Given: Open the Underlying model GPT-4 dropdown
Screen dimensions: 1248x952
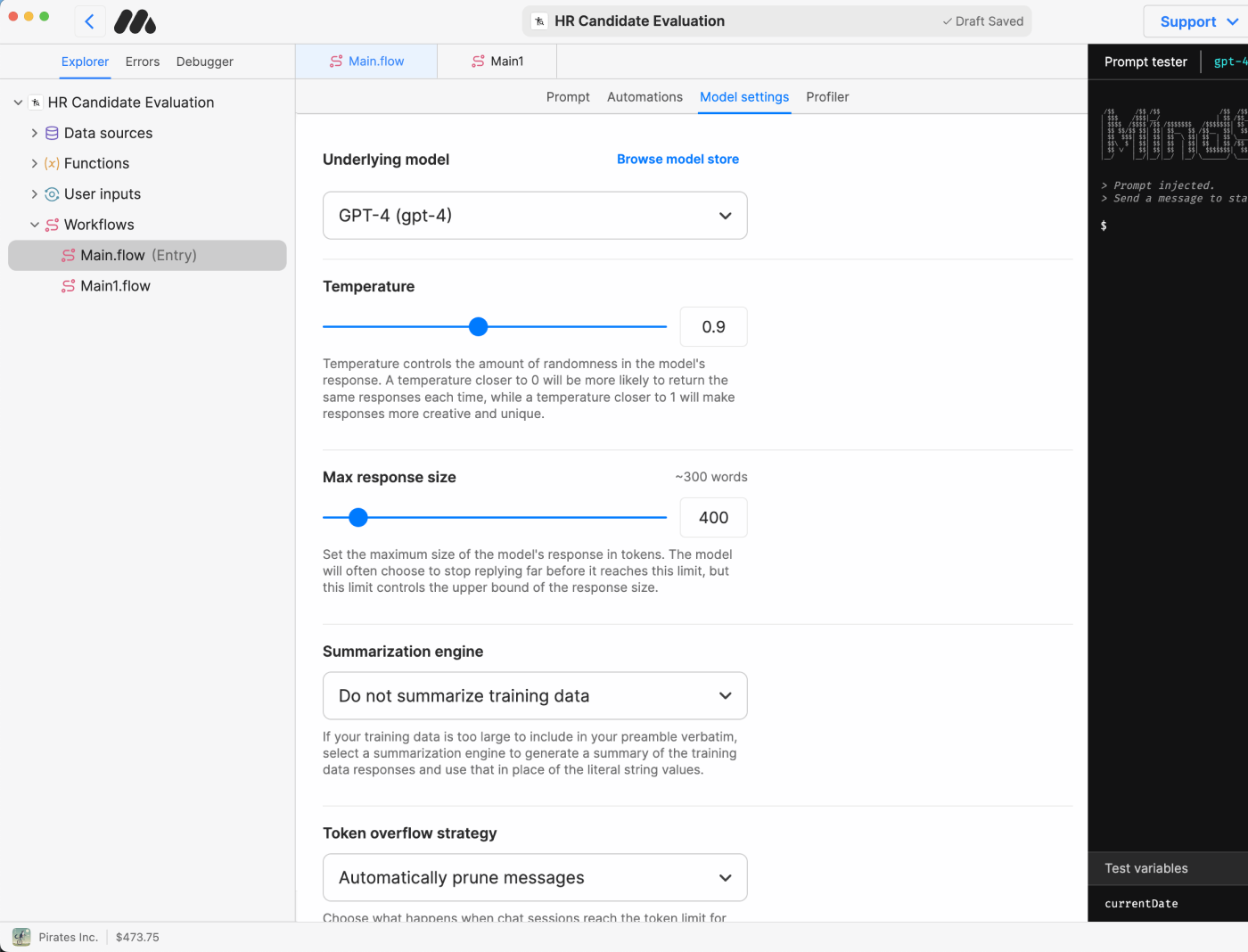Looking at the screenshot, I should click(x=535, y=216).
